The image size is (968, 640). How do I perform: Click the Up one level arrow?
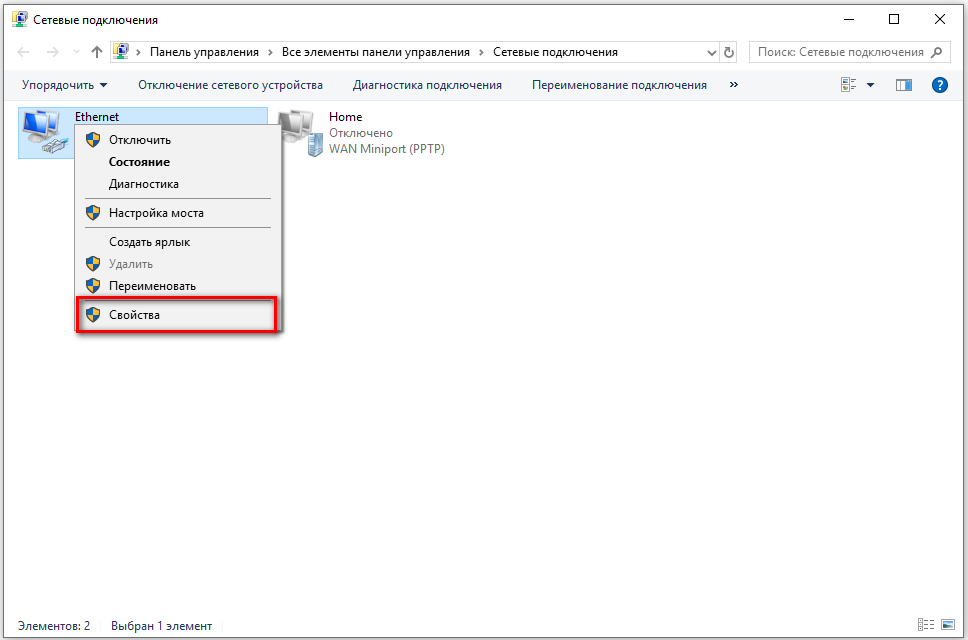click(x=96, y=52)
